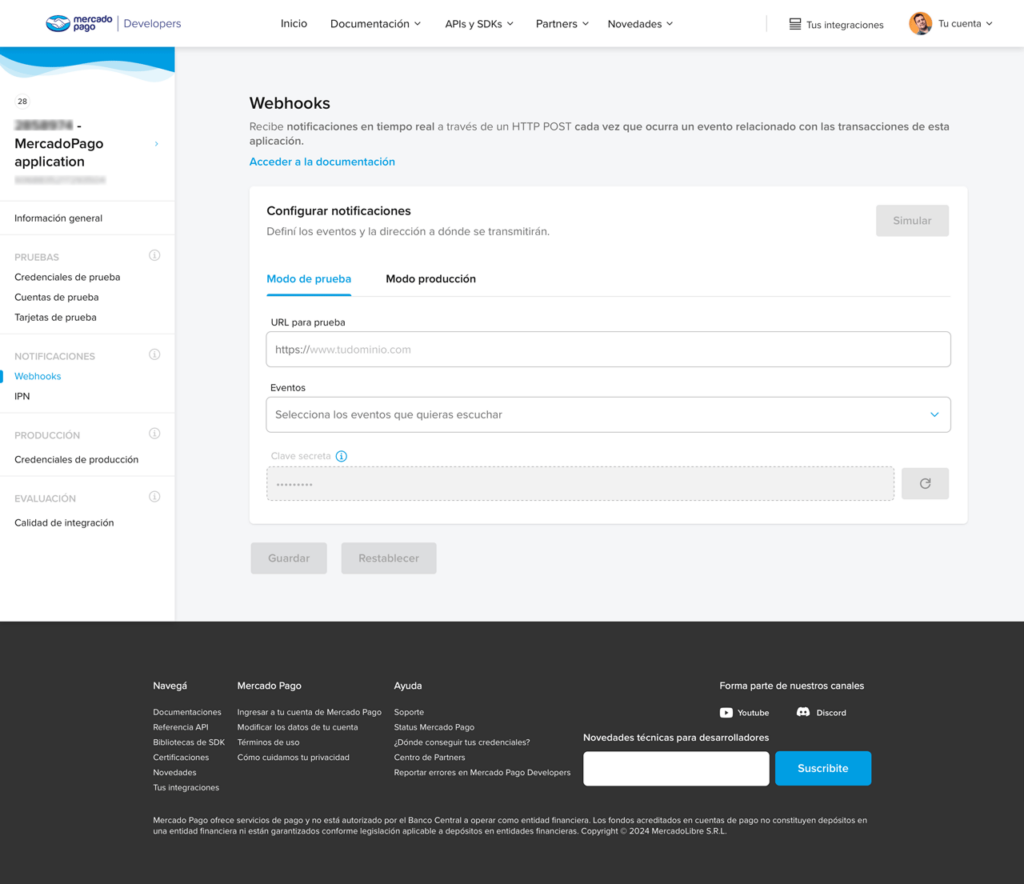The image size is (1024, 884).
Task: Click the Mercado Pago handshake logo
Action: point(57,24)
